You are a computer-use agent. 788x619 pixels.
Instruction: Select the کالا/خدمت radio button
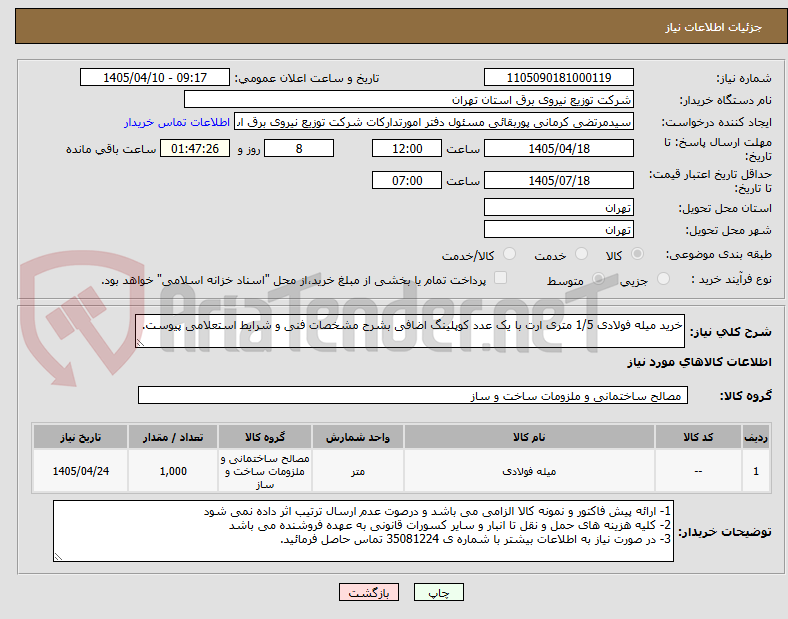tap(510, 254)
